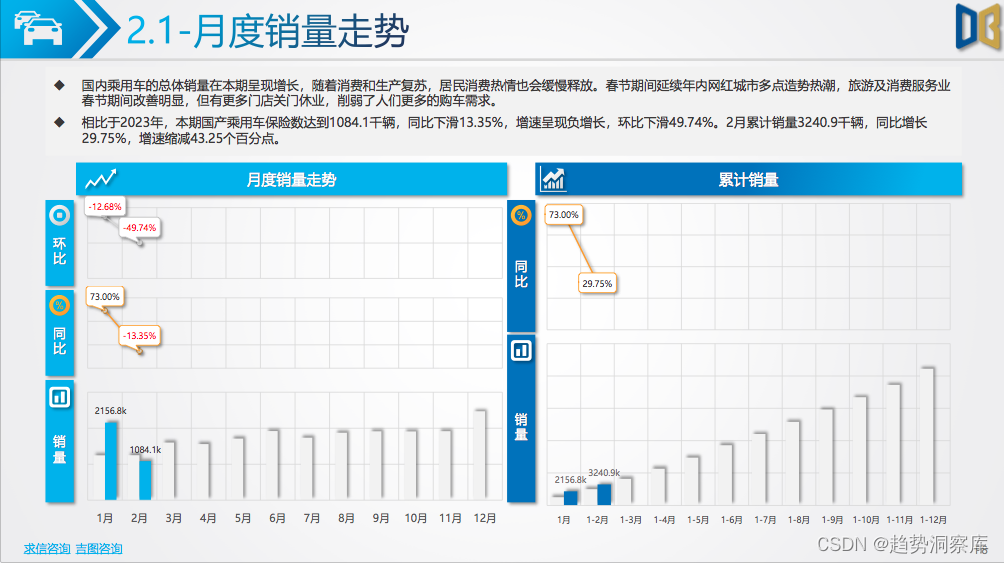Click the trend line icon beside 月度销量走势

(101, 179)
